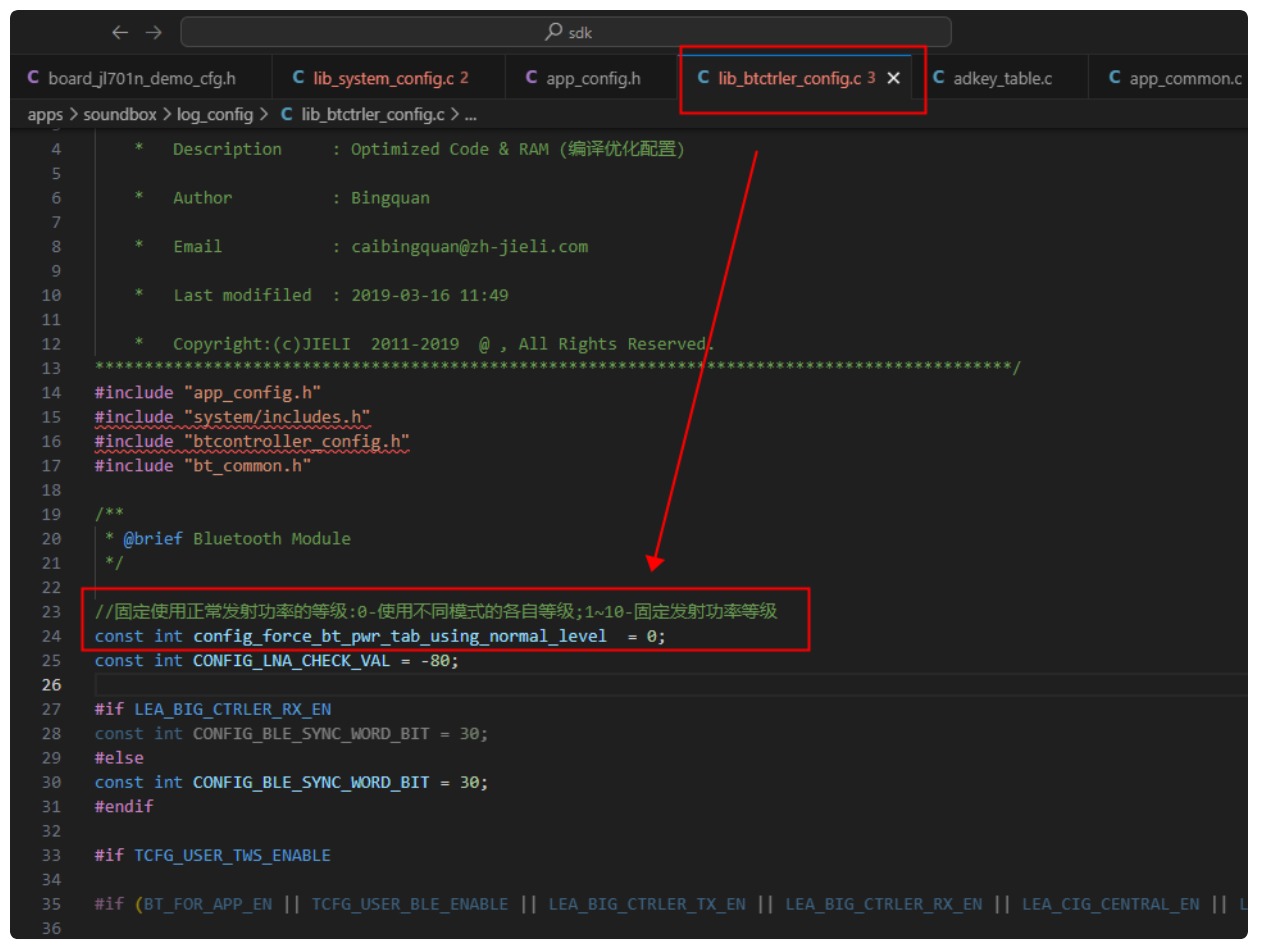Open the log_config breadcrumb dropdown
Screen dimensions: 1262x950
214,114
